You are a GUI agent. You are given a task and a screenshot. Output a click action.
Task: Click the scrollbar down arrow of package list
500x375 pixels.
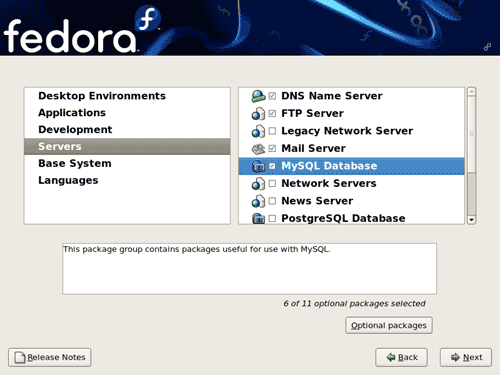471,220
